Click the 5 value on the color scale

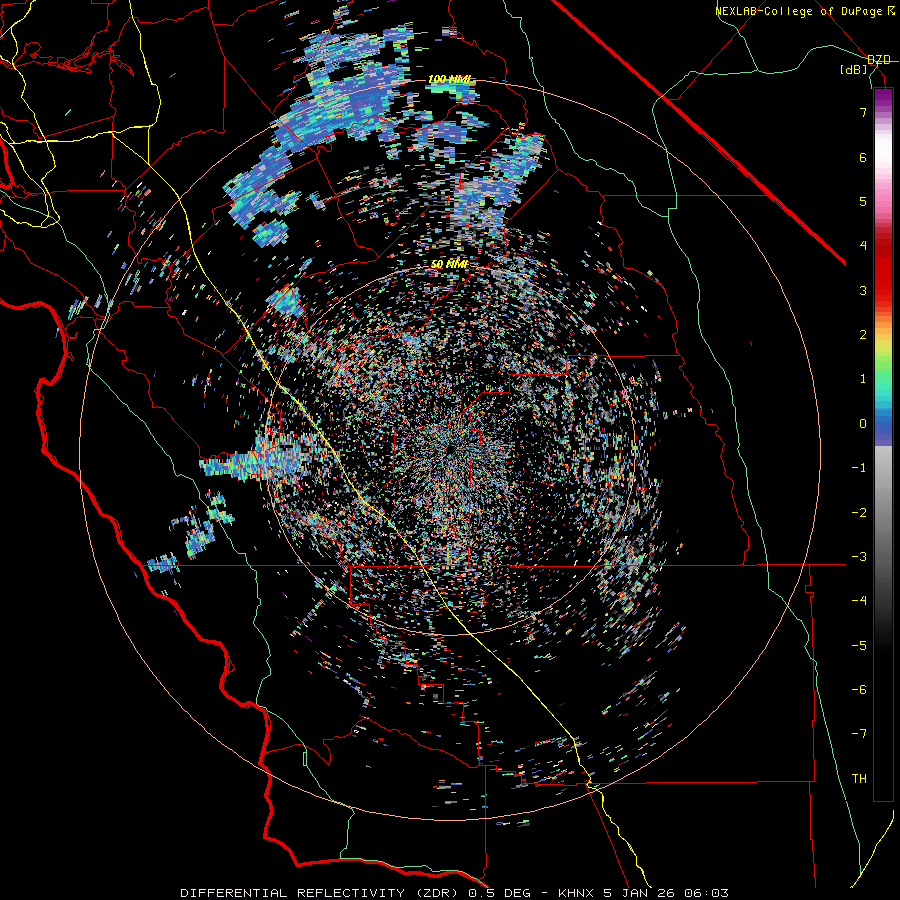863,201
